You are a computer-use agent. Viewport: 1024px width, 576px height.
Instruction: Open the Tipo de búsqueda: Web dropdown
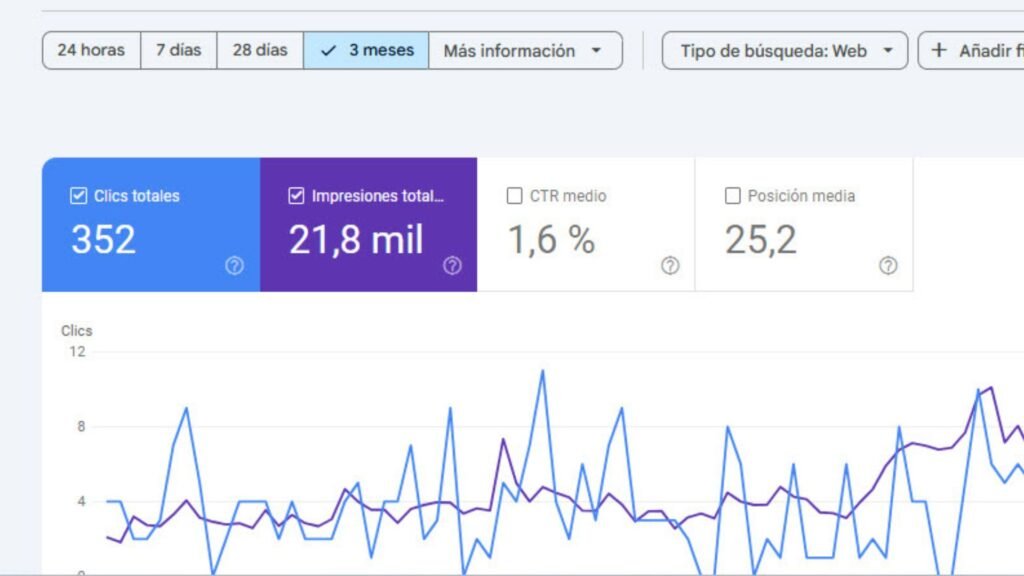tap(784, 50)
